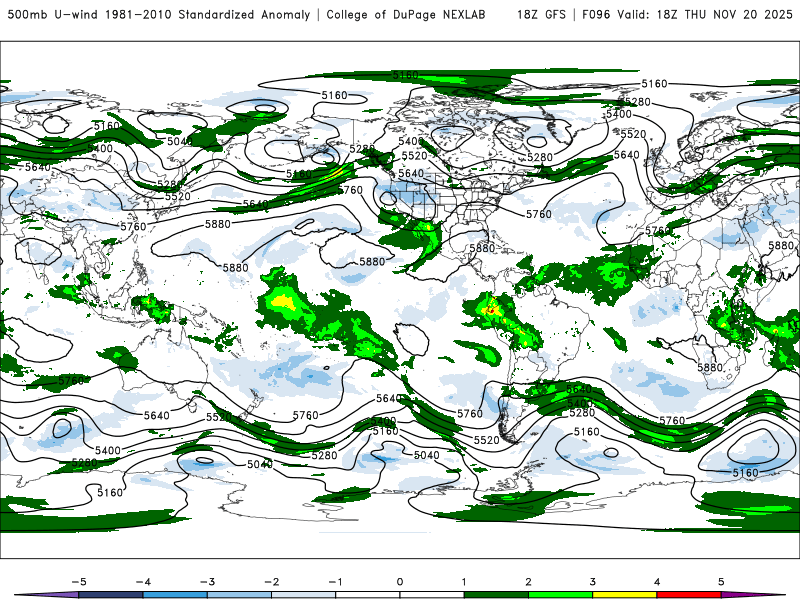Click the '2' colorbar label
Image resolution: width=800 pixels, height=600 pixels.
coord(529,582)
